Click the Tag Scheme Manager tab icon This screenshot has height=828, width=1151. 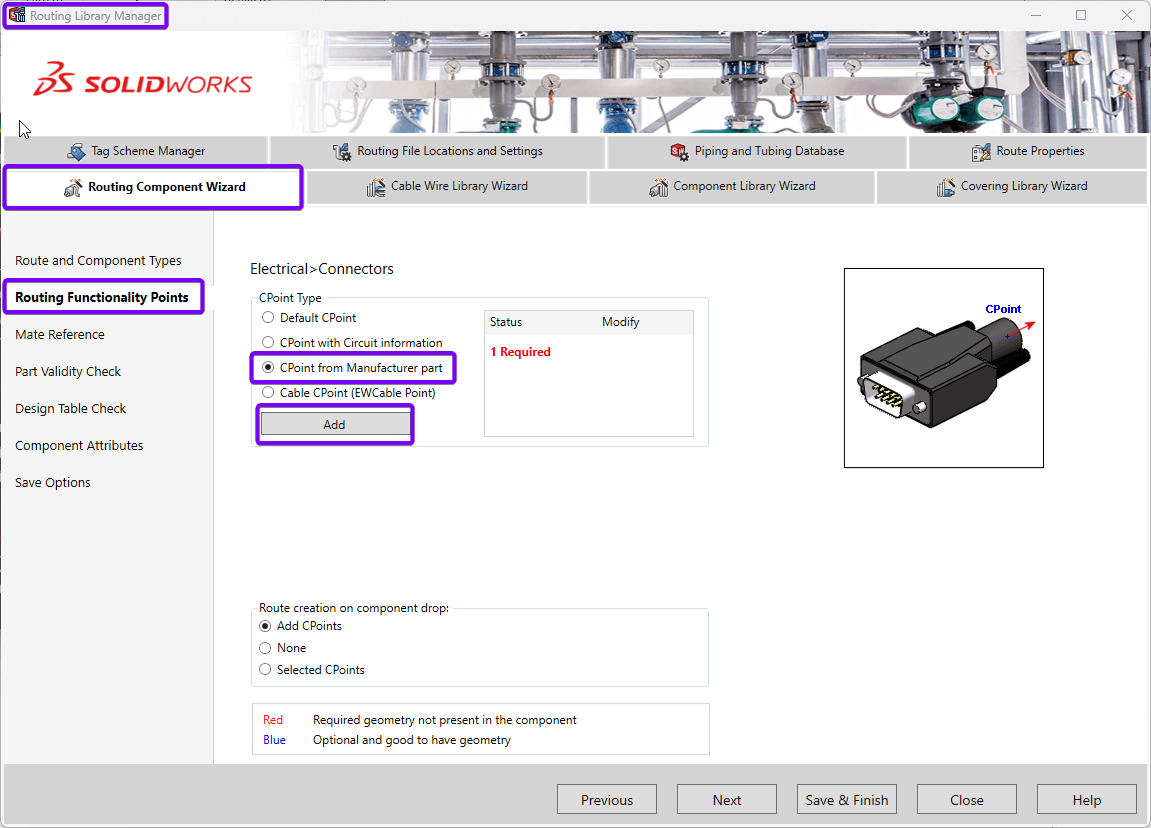click(76, 151)
